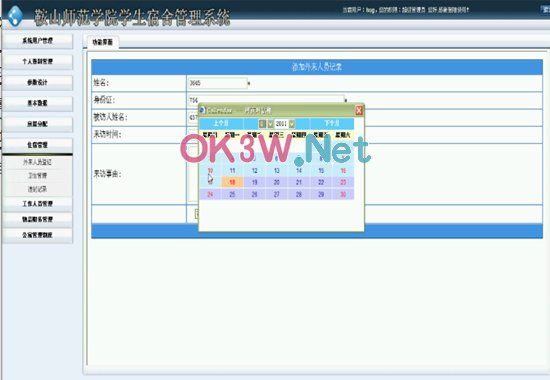The image size is (550, 380).
Task: Click the blue logo icon in header
Action: click(15, 15)
